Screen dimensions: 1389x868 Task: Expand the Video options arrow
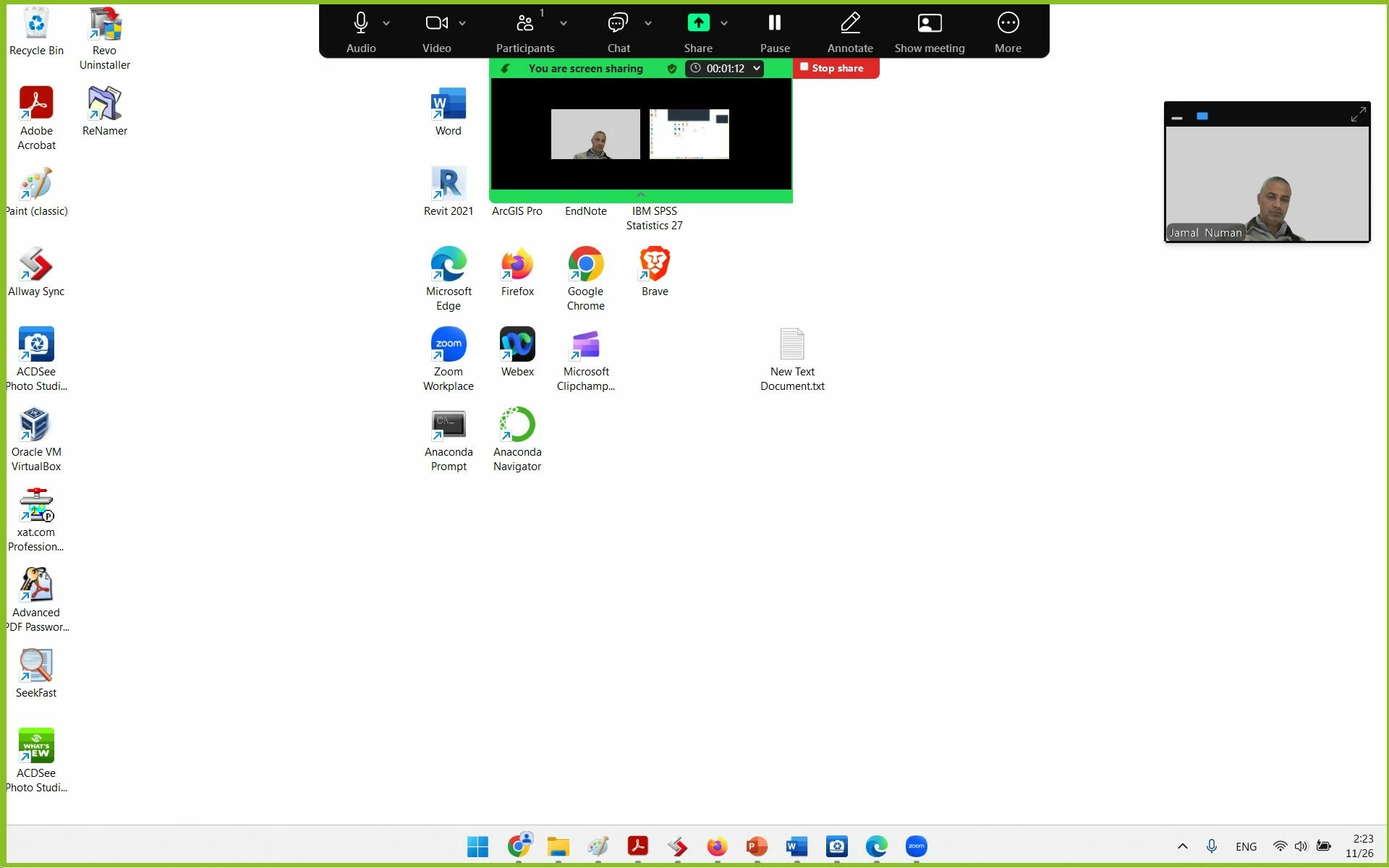pos(462,24)
